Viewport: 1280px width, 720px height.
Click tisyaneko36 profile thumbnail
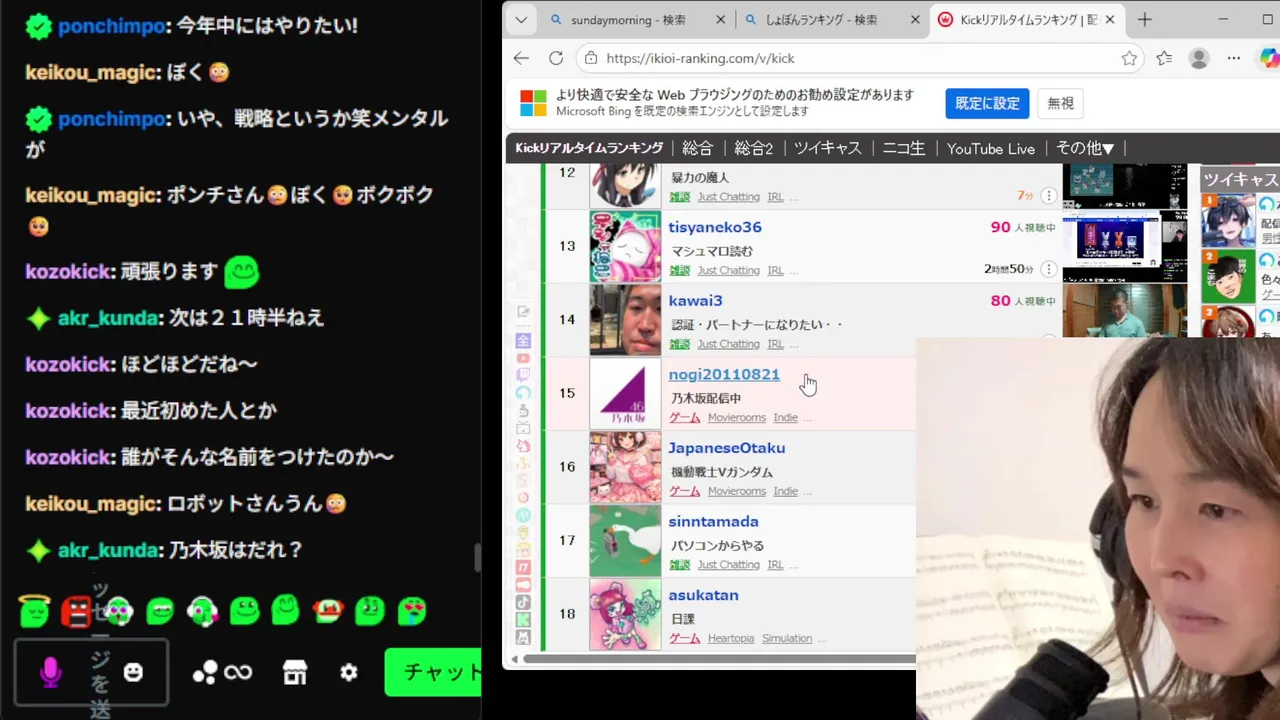(625, 246)
